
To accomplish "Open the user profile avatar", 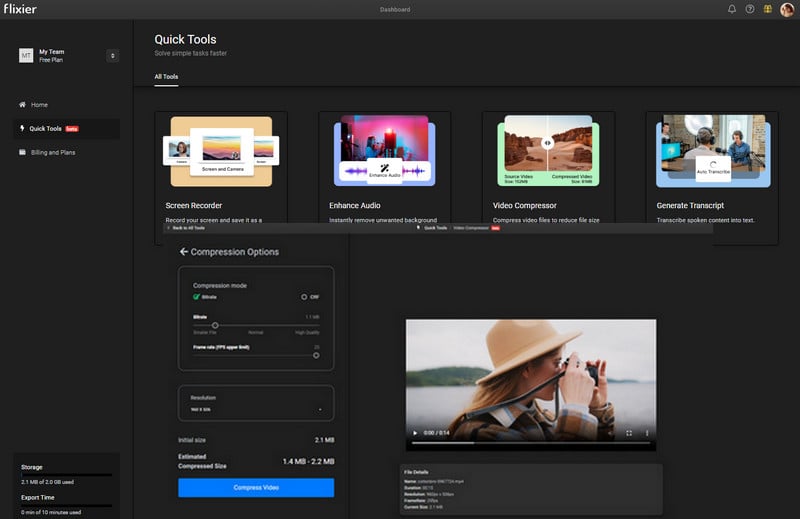I will [x=787, y=9].
